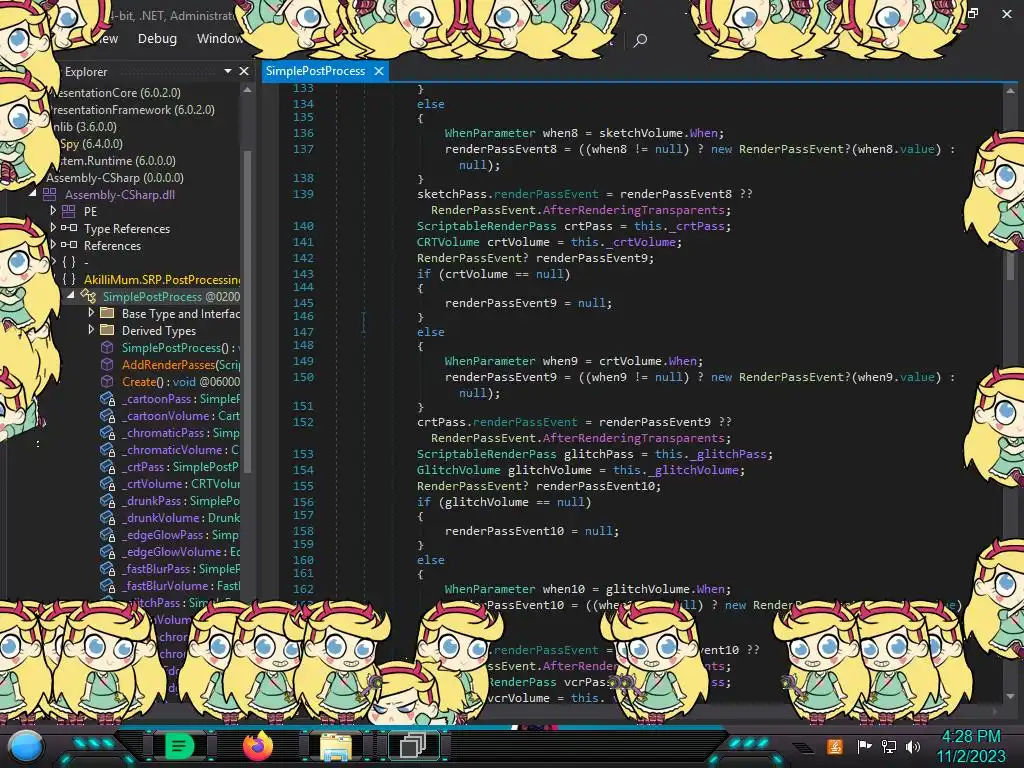This screenshot has width=1024, height=768.
Task: Click the editor scrollbar up arrow
Action: pos(1011,91)
